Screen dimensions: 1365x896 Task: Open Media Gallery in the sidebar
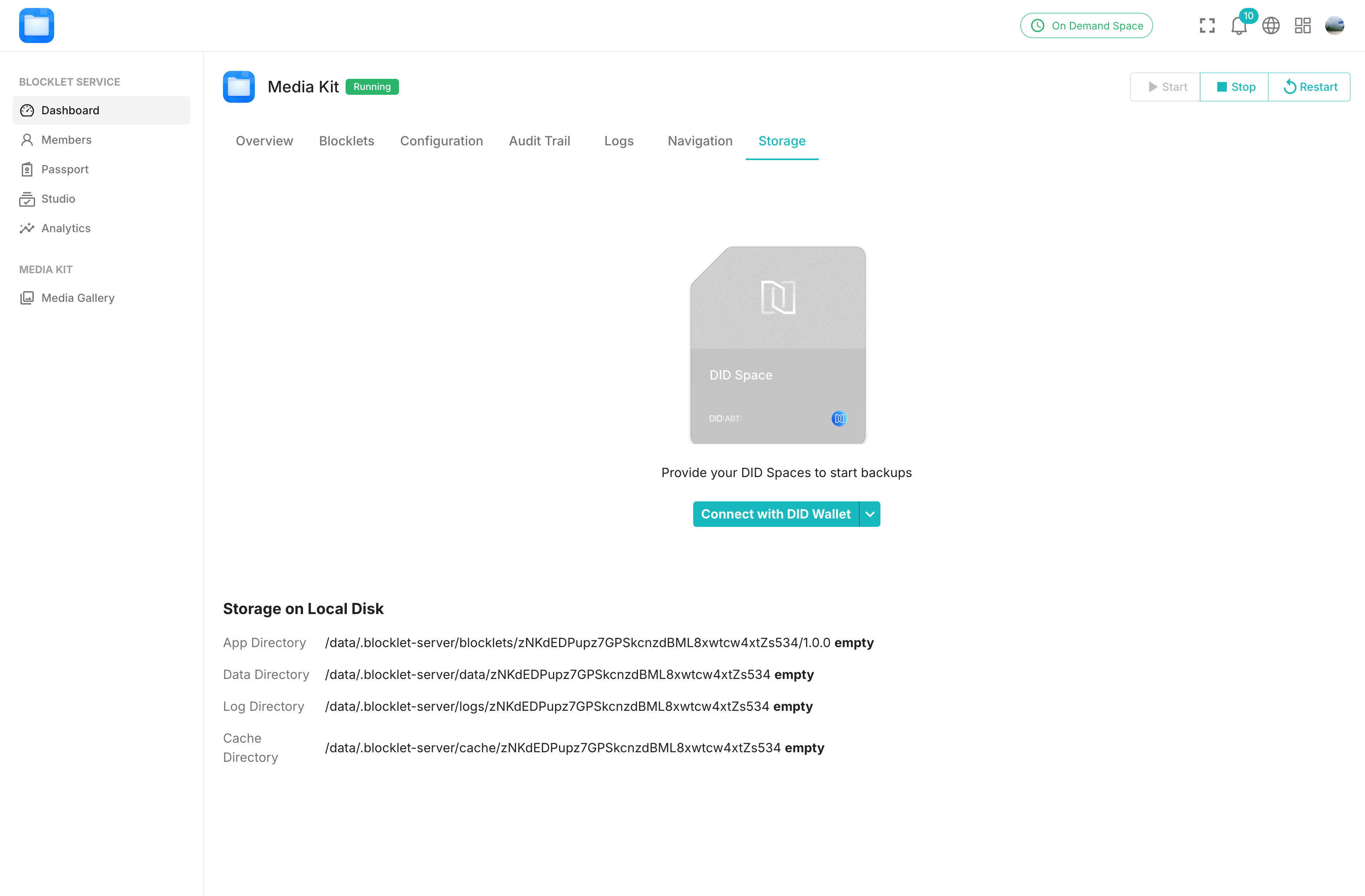point(77,298)
